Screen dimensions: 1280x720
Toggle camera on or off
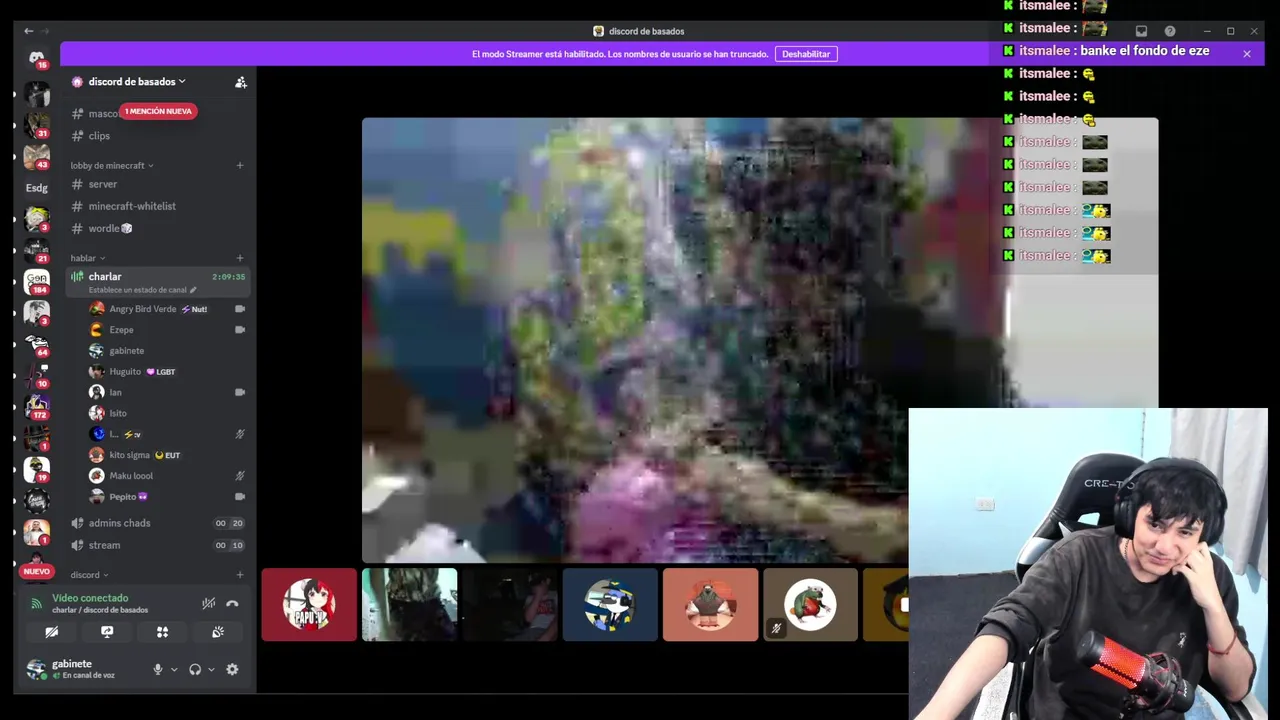[x=52, y=632]
